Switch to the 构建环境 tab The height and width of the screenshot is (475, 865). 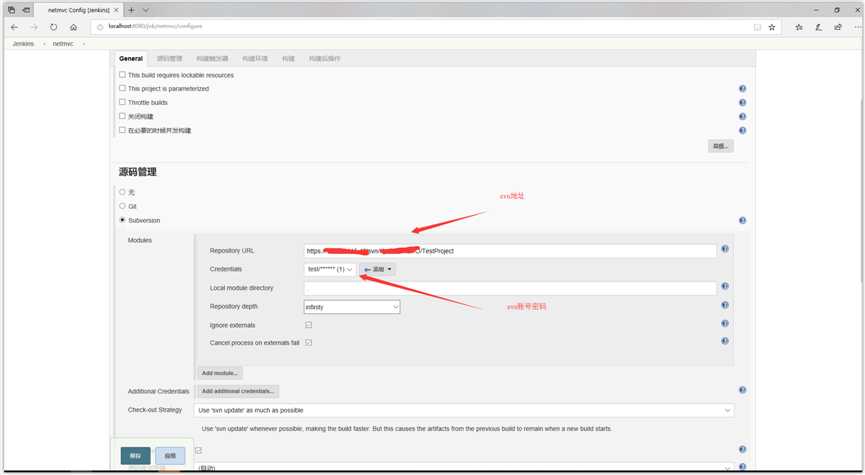[x=255, y=58]
